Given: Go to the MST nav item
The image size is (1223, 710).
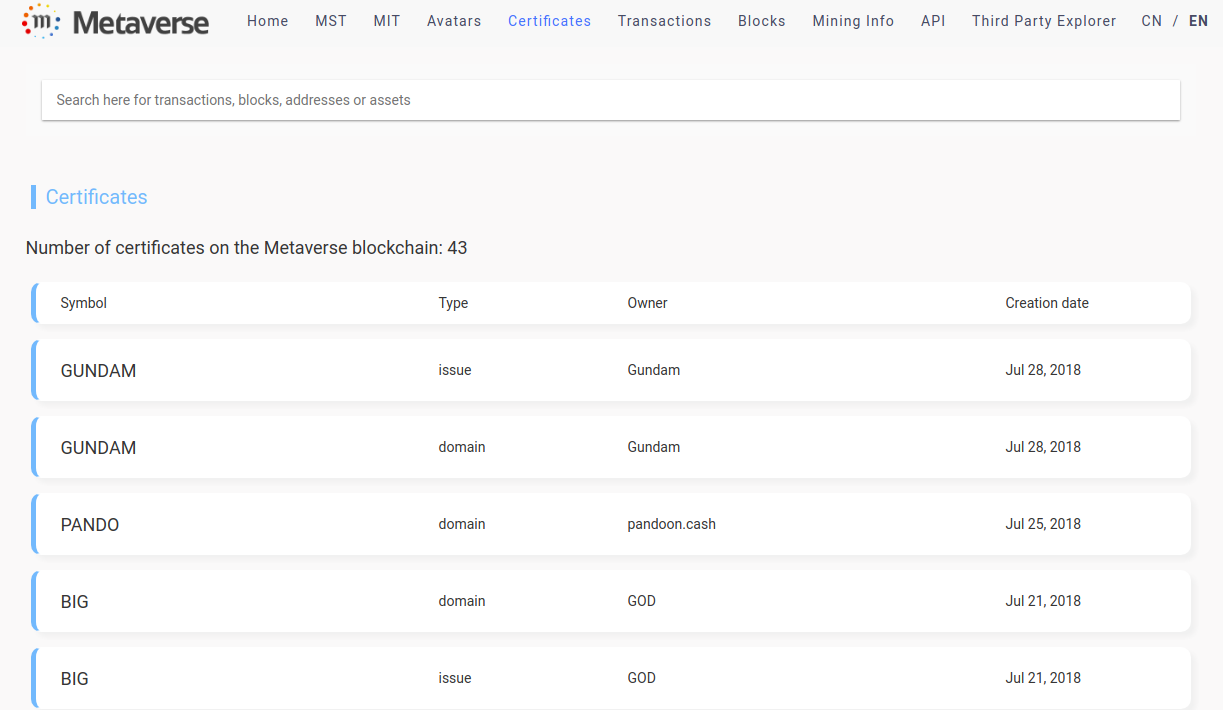Looking at the screenshot, I should pyautogui.click(x=331, y=21).
